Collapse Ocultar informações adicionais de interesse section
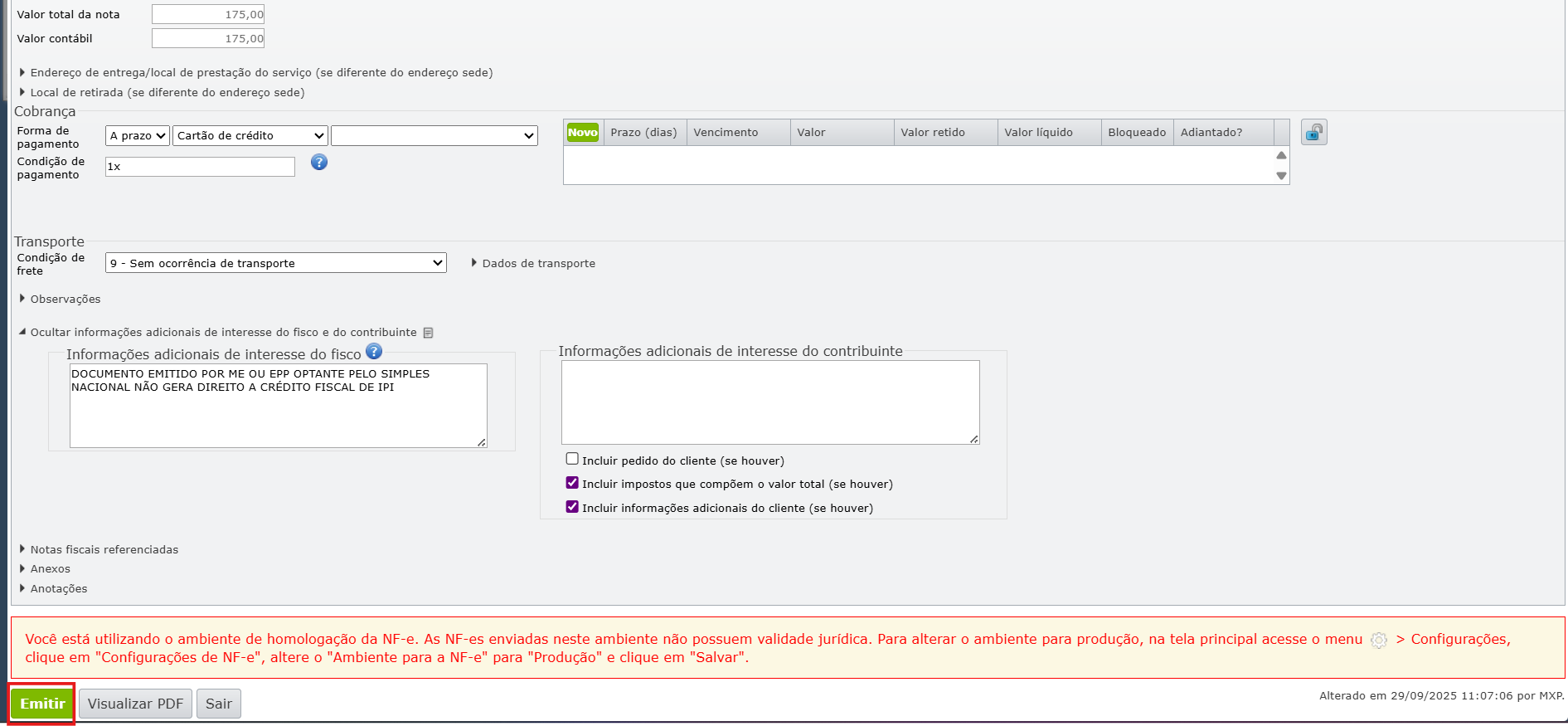Viewport: 1568px width, 726px height. 218,333
